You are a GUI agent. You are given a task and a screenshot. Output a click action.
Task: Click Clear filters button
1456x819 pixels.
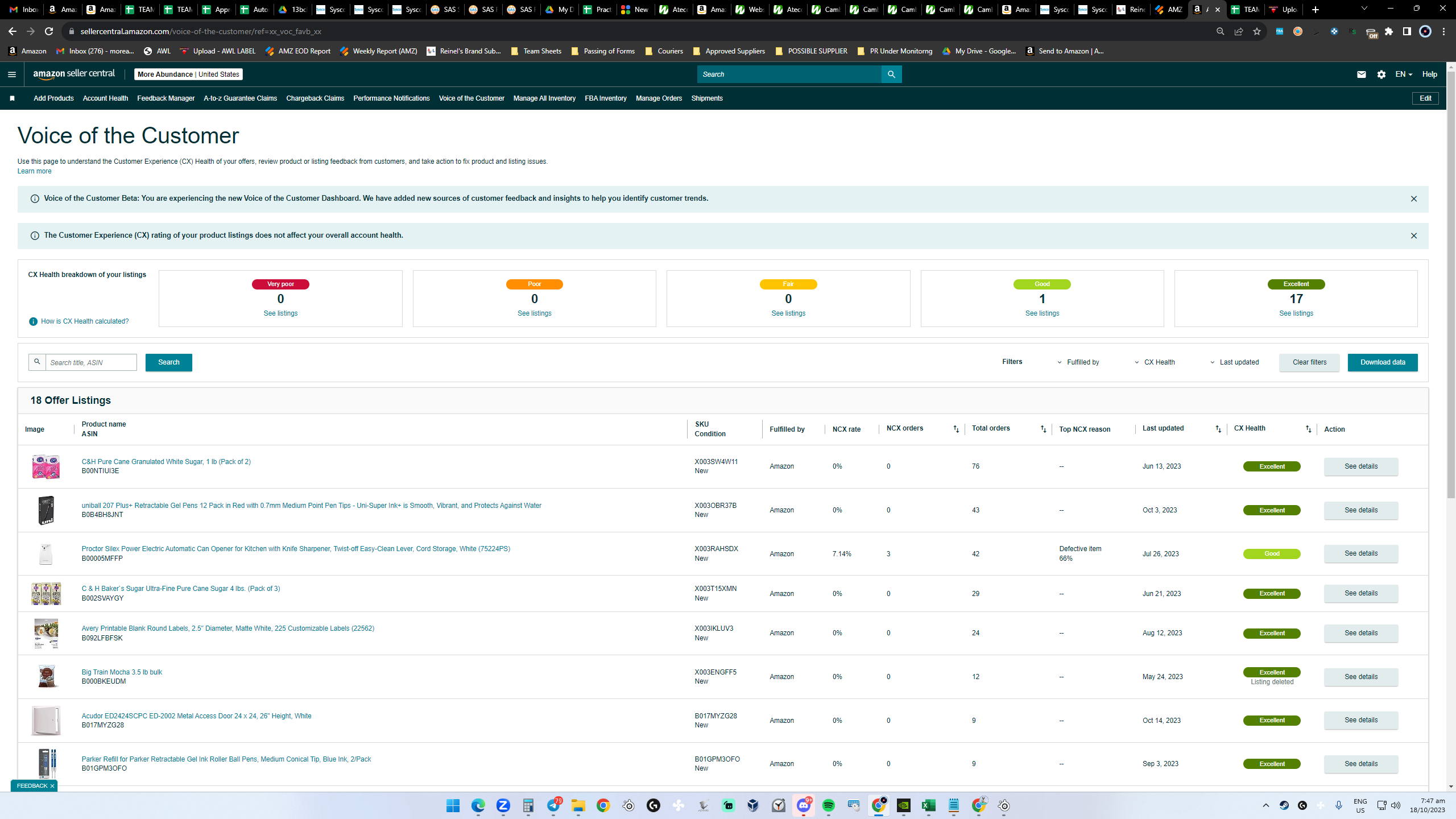tap(1309, 362)
